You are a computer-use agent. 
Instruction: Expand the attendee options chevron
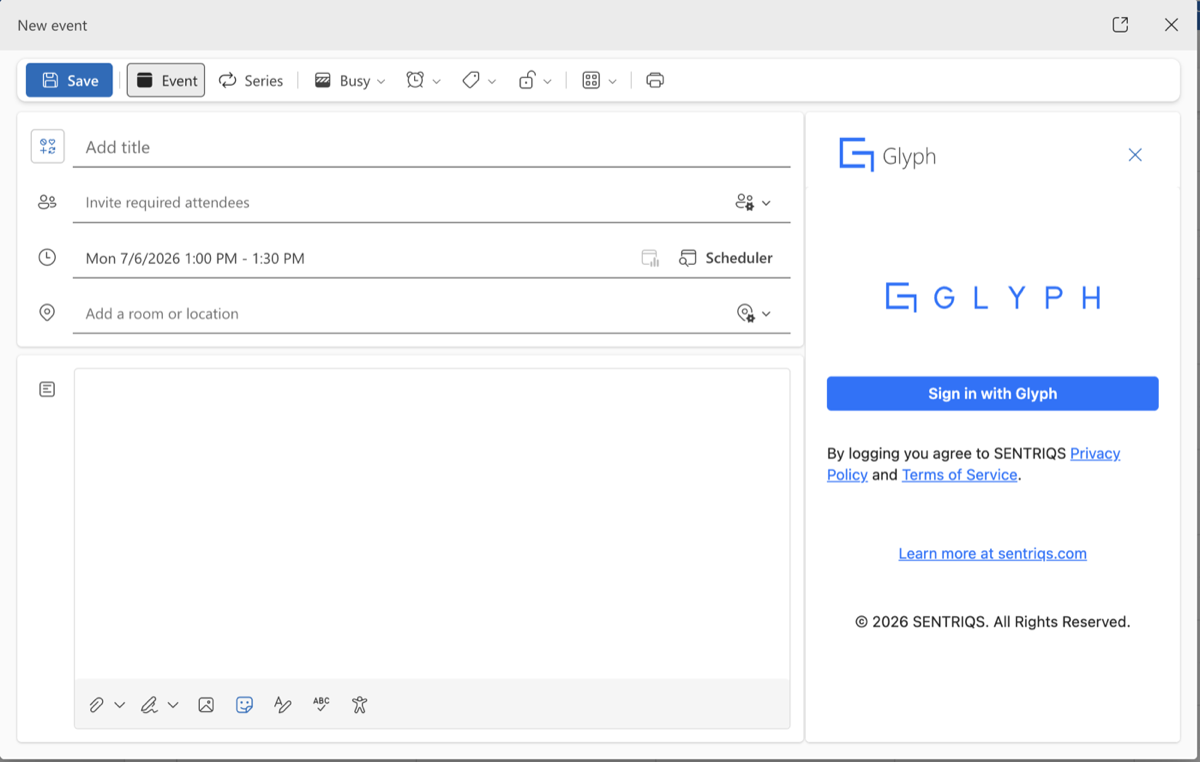(x=766, y=203)
